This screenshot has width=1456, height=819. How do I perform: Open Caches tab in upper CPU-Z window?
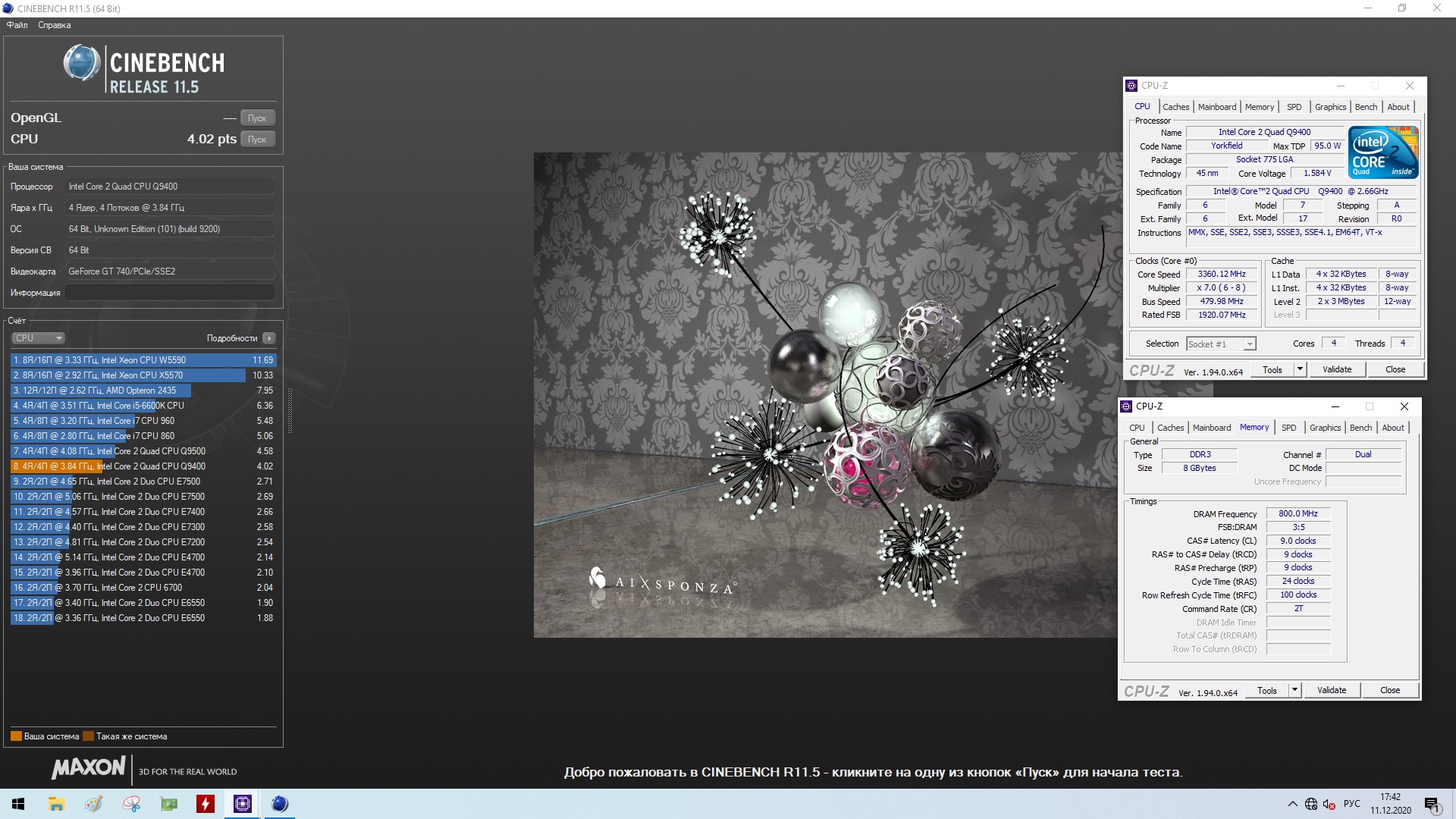pyautogui.click(x=1175, y=107)
